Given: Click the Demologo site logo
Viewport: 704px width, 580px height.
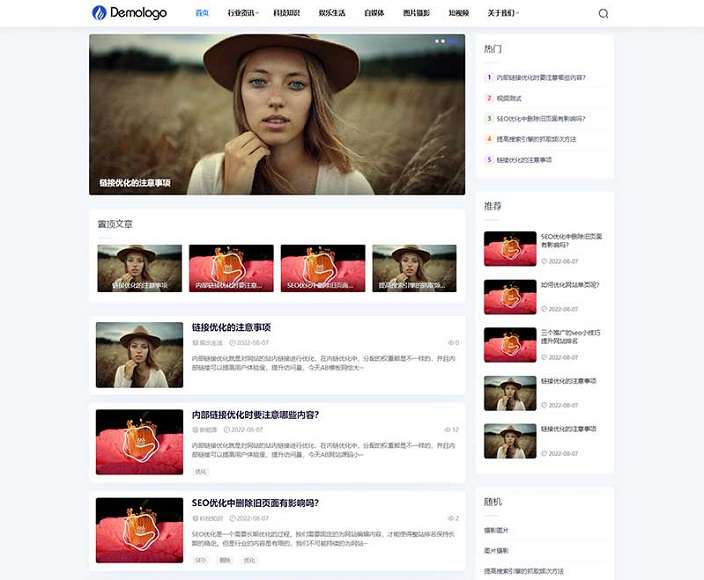Looking at the screenshot, I should 129,13.
